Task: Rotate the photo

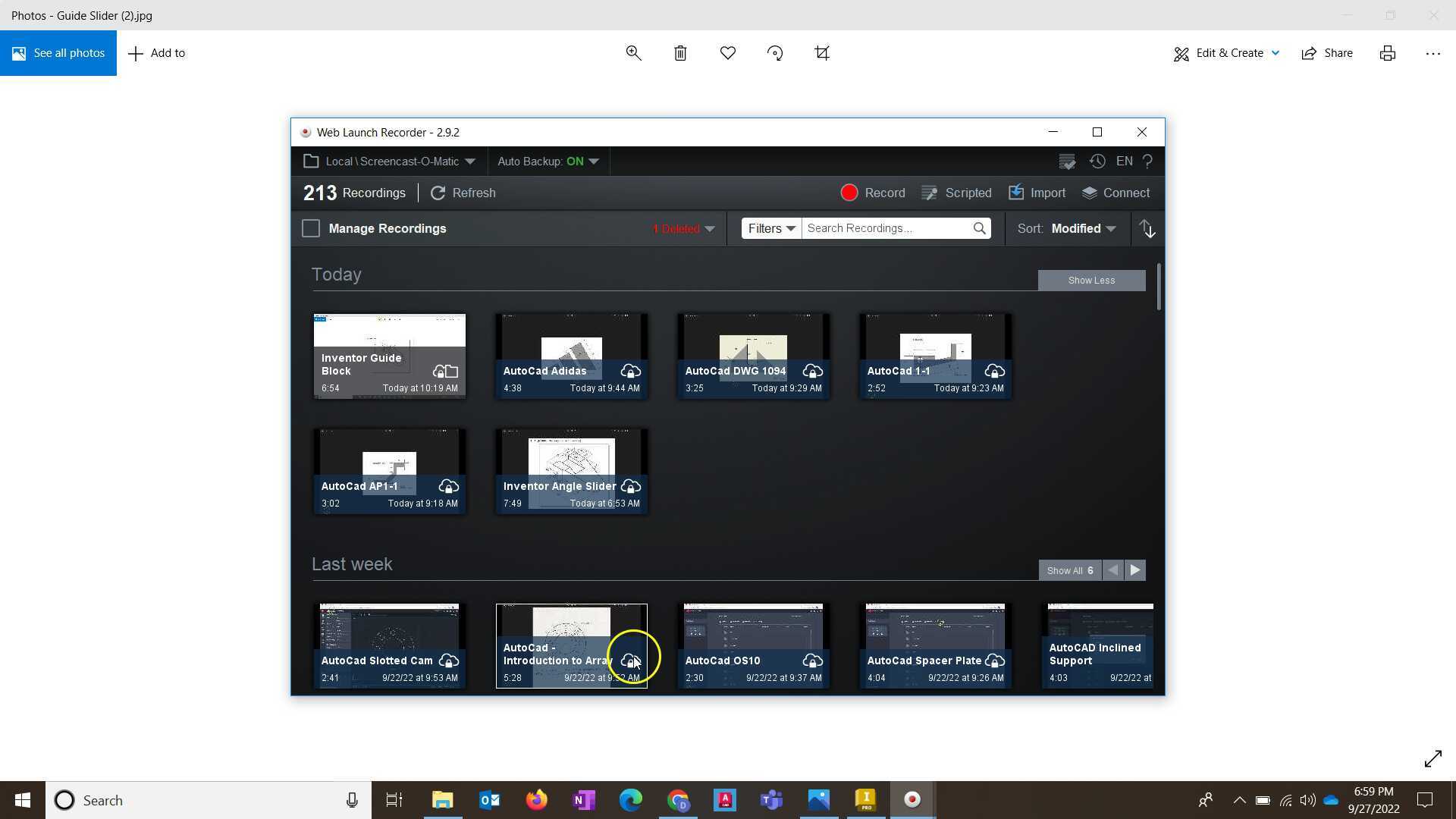Action: [x=775, y=53]
